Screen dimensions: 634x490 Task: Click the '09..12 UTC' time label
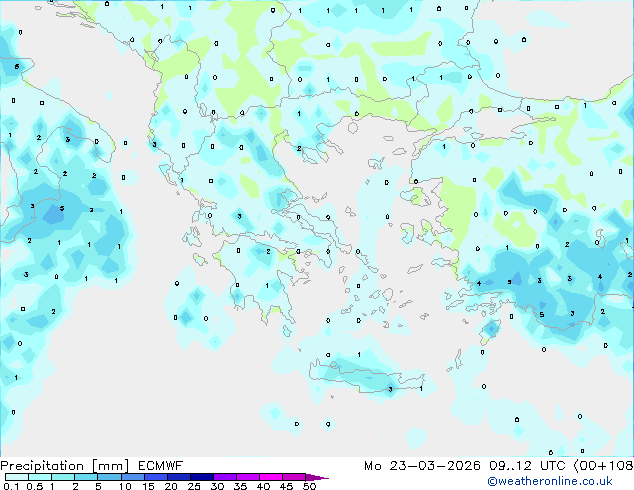coord(527,466)
